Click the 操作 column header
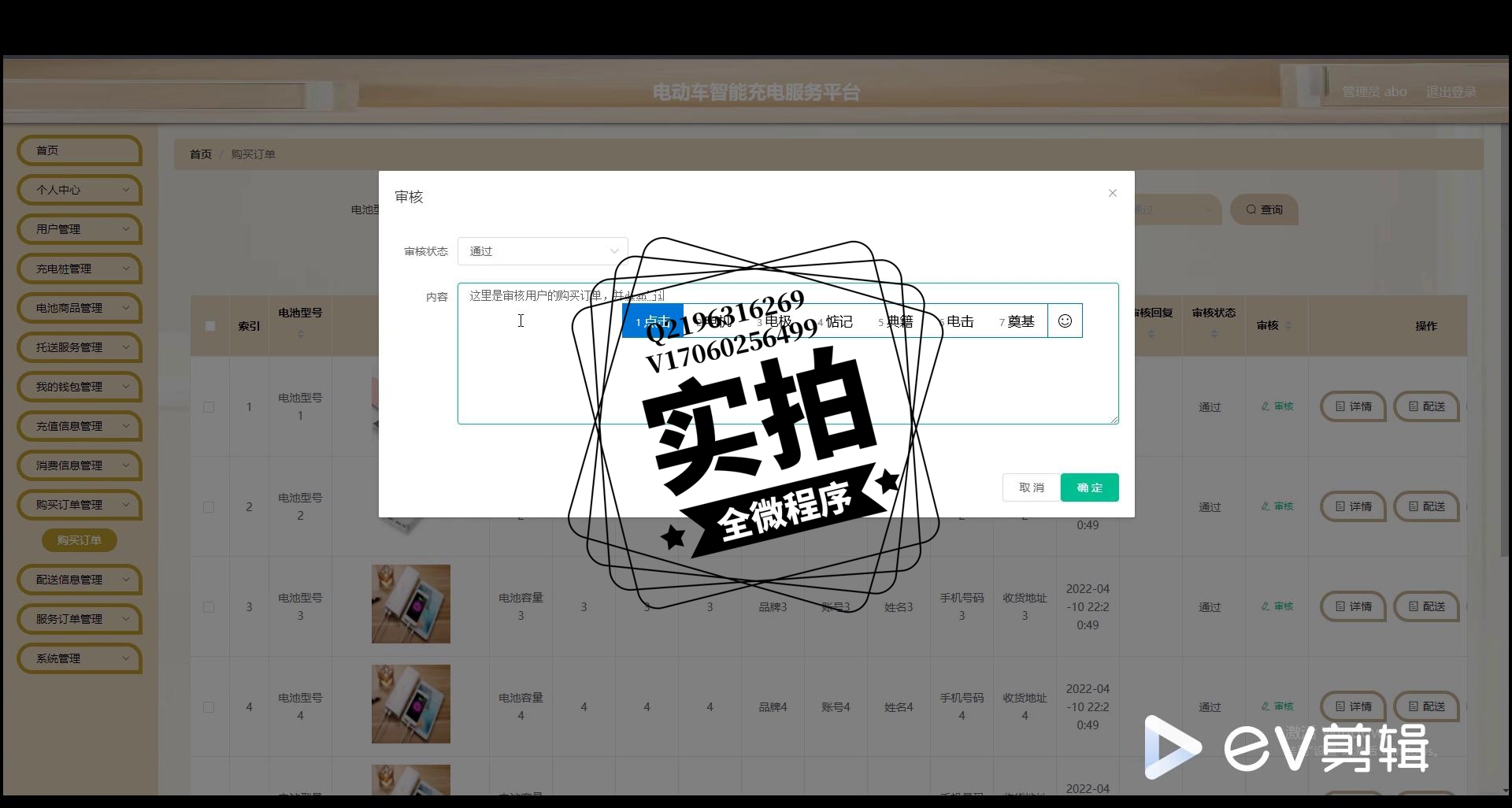1512x808 pixels. tap(1426, 326)
